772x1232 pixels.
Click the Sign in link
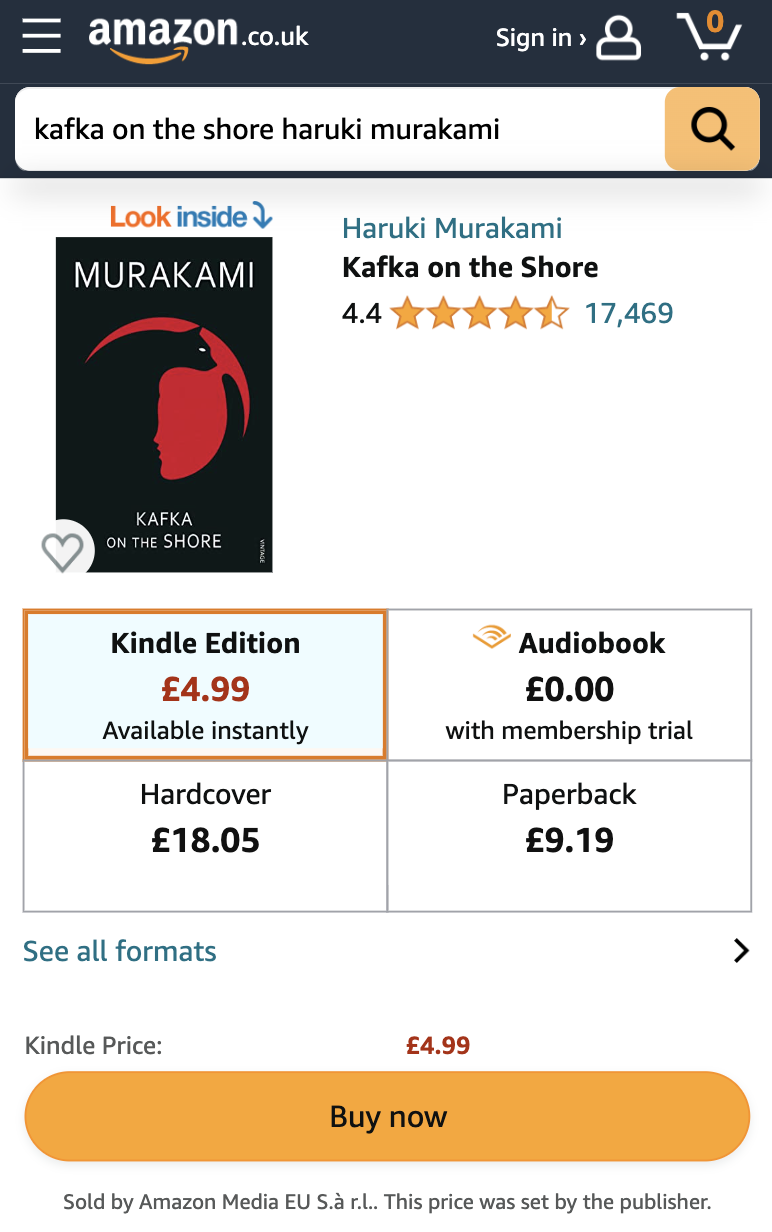click(540, 38)
